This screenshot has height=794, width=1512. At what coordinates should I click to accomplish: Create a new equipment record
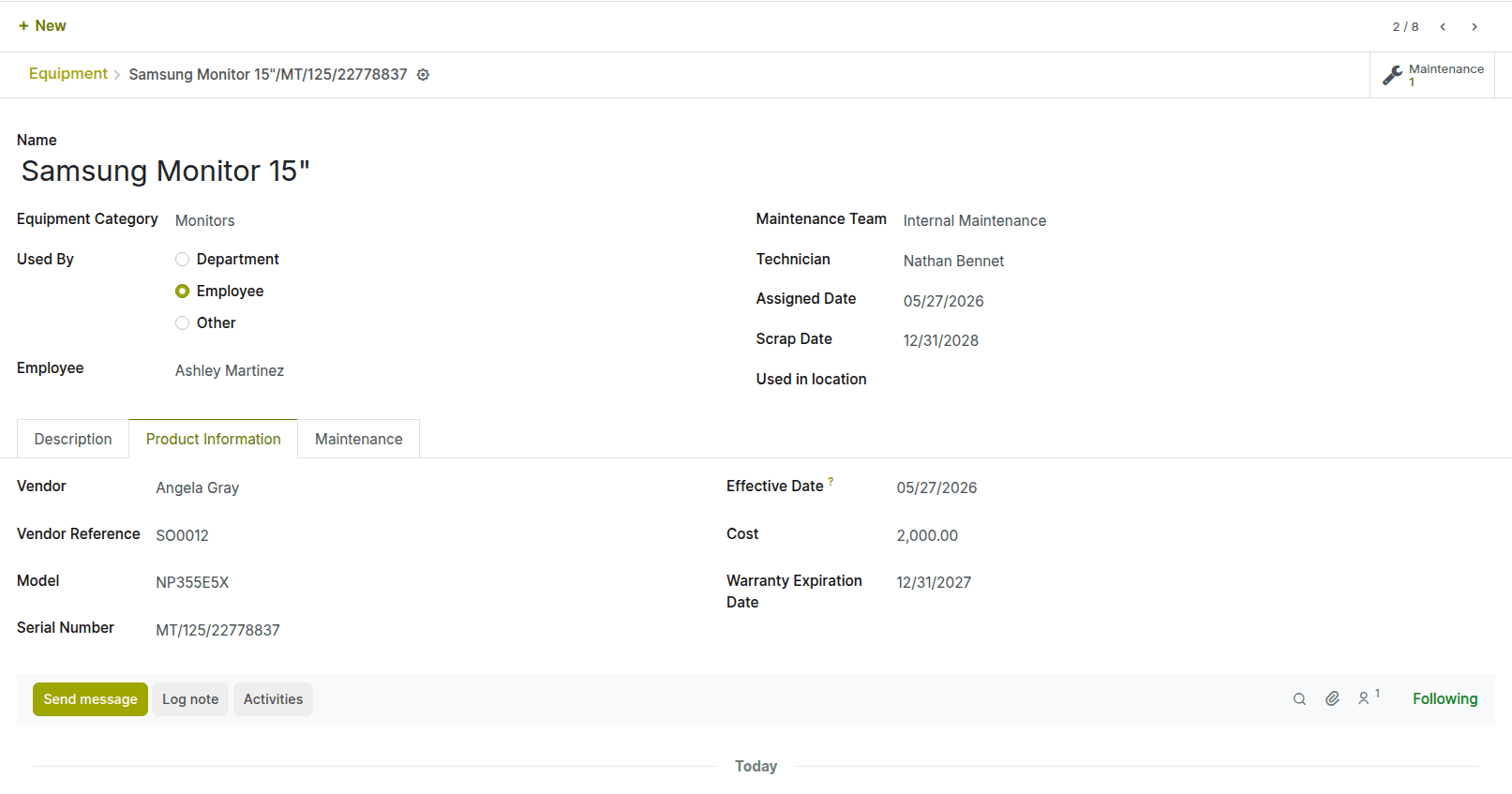[x=42, y=26]
